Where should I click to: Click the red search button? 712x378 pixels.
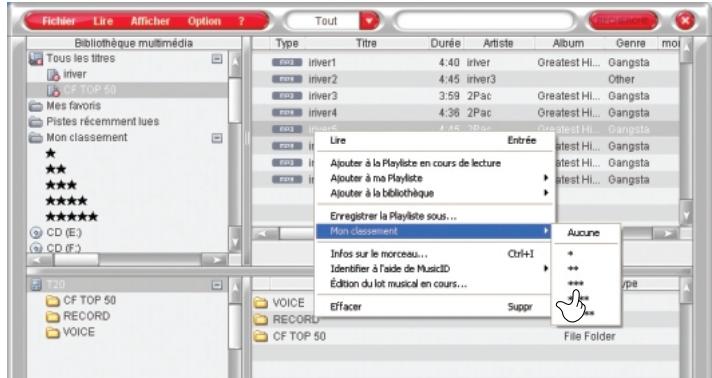pyautogui.click(x=623, y=21)
